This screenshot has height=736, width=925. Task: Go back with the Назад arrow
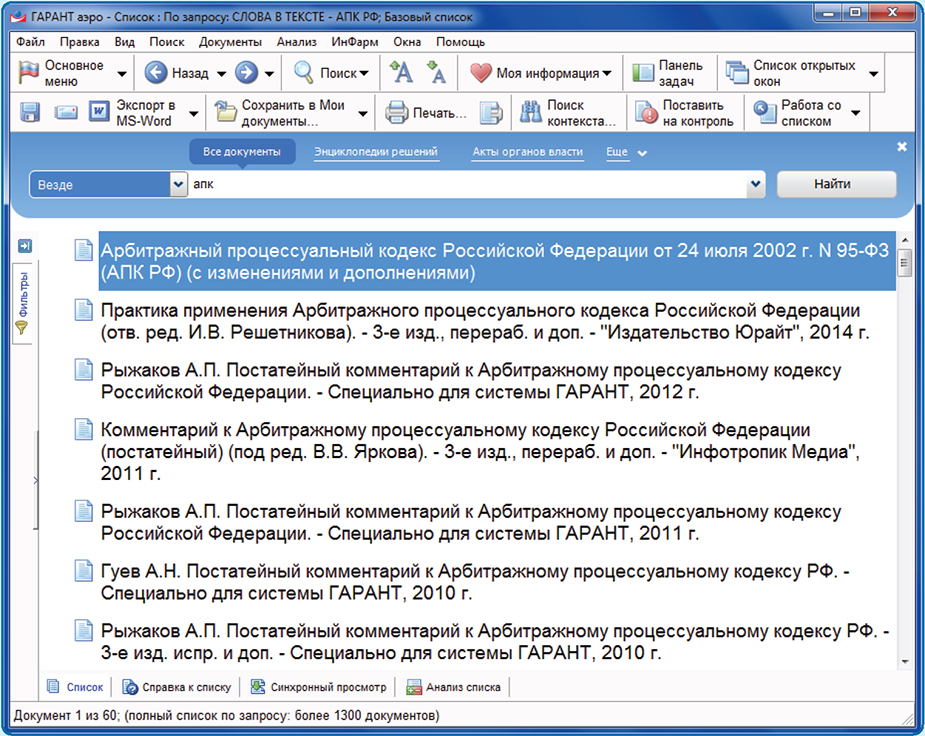[177, 73]
